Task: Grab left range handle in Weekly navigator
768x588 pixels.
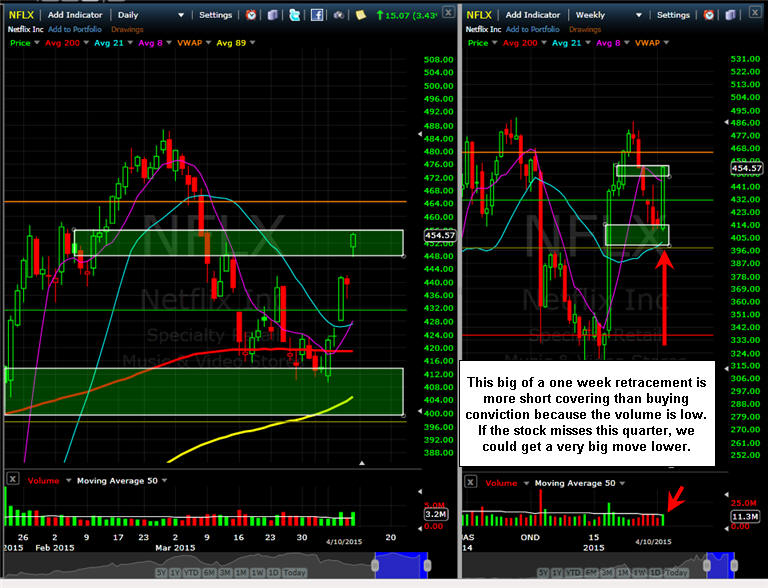Action: click(707, 565)
